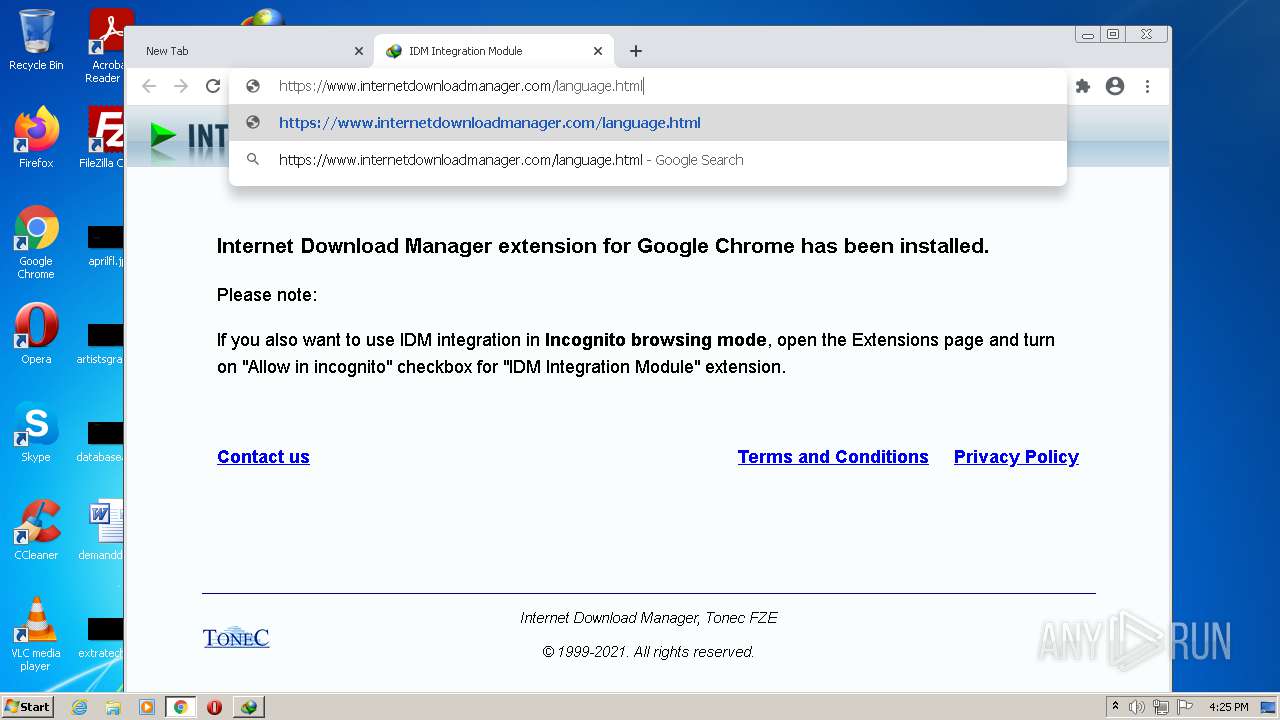Close the IDM Integration Module tab
Screen dimensions: 1280x720
point(598,51)
